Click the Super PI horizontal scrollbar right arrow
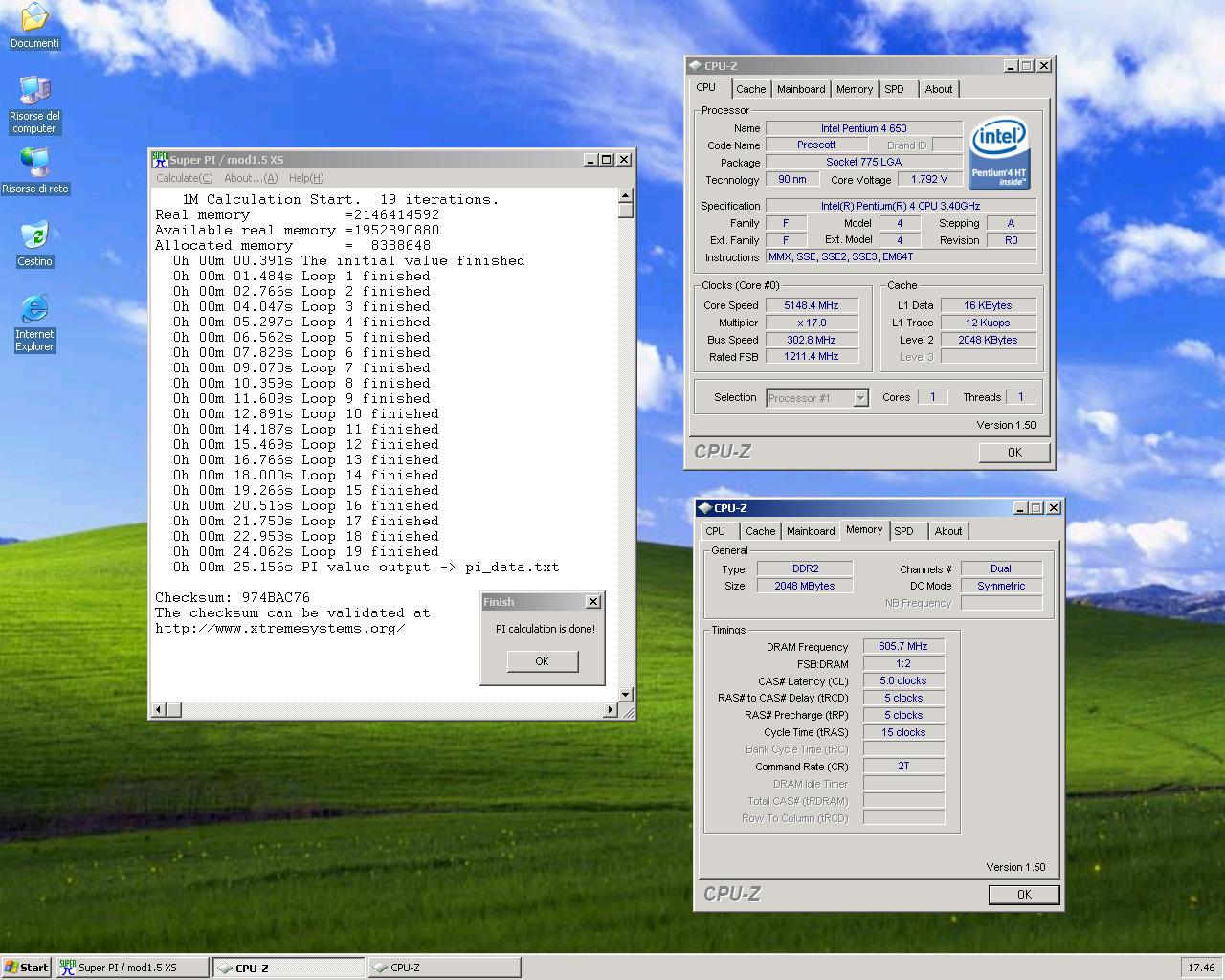This screenshot has height=980, width=1225. click(611, 710)
